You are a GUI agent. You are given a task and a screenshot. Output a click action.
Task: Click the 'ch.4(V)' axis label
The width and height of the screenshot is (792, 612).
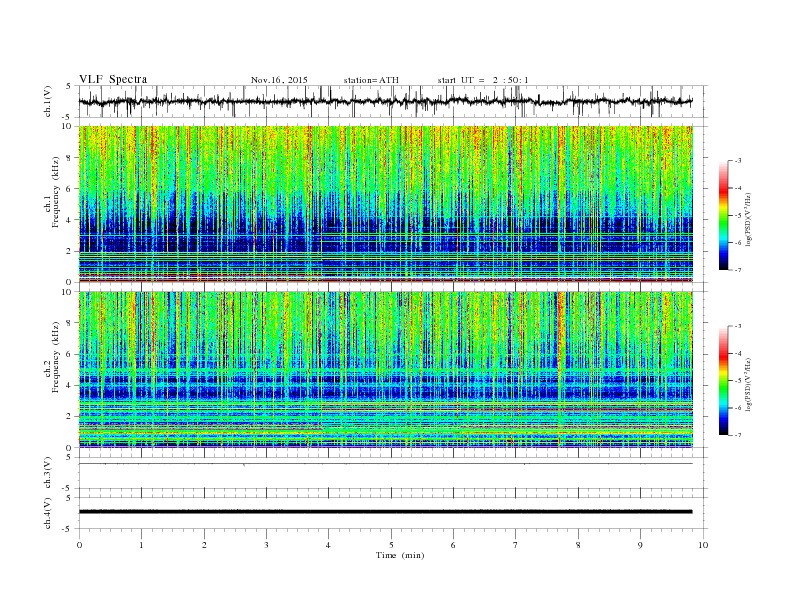pos(48,513)
